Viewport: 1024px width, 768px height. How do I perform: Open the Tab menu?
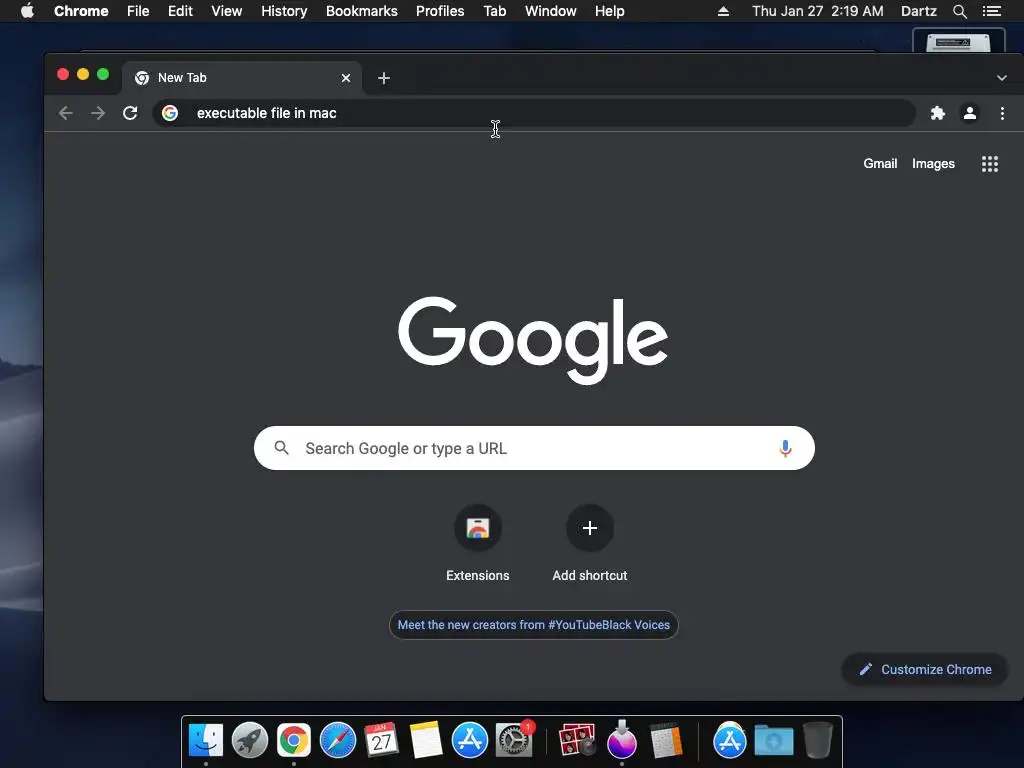pos(494,11)
